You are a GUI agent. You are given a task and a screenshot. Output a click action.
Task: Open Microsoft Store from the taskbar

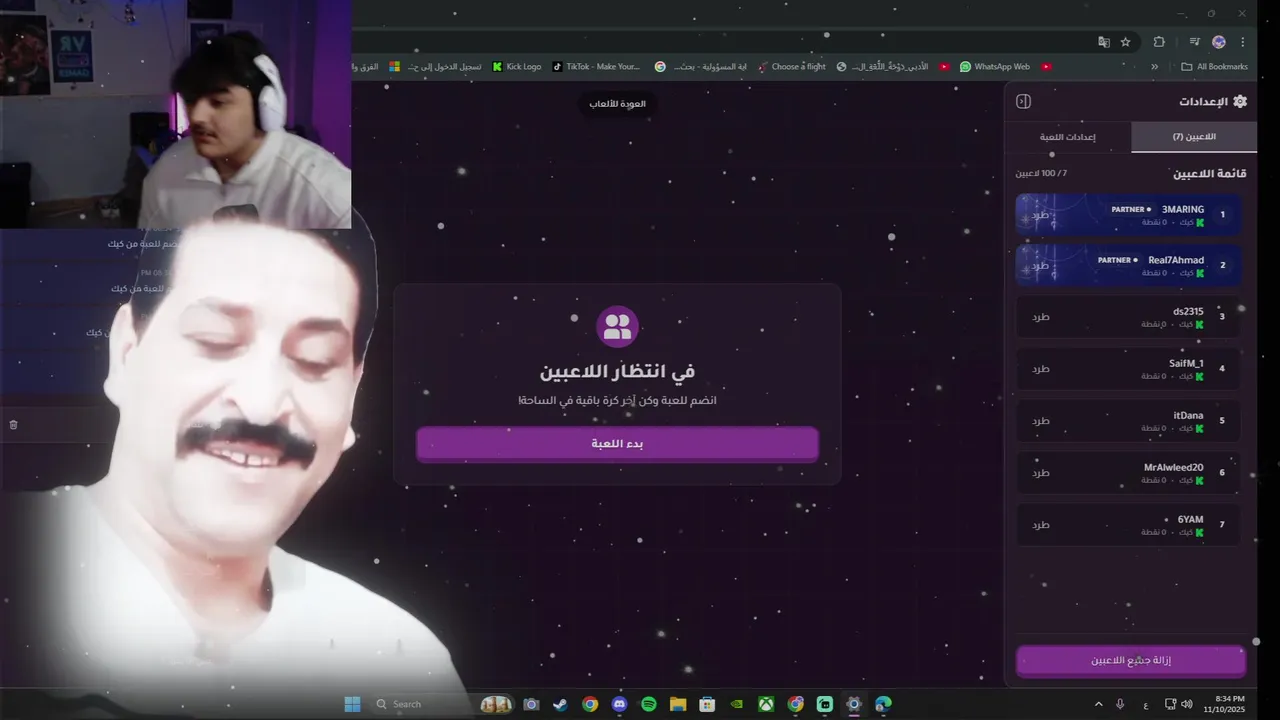pos(707,704)
